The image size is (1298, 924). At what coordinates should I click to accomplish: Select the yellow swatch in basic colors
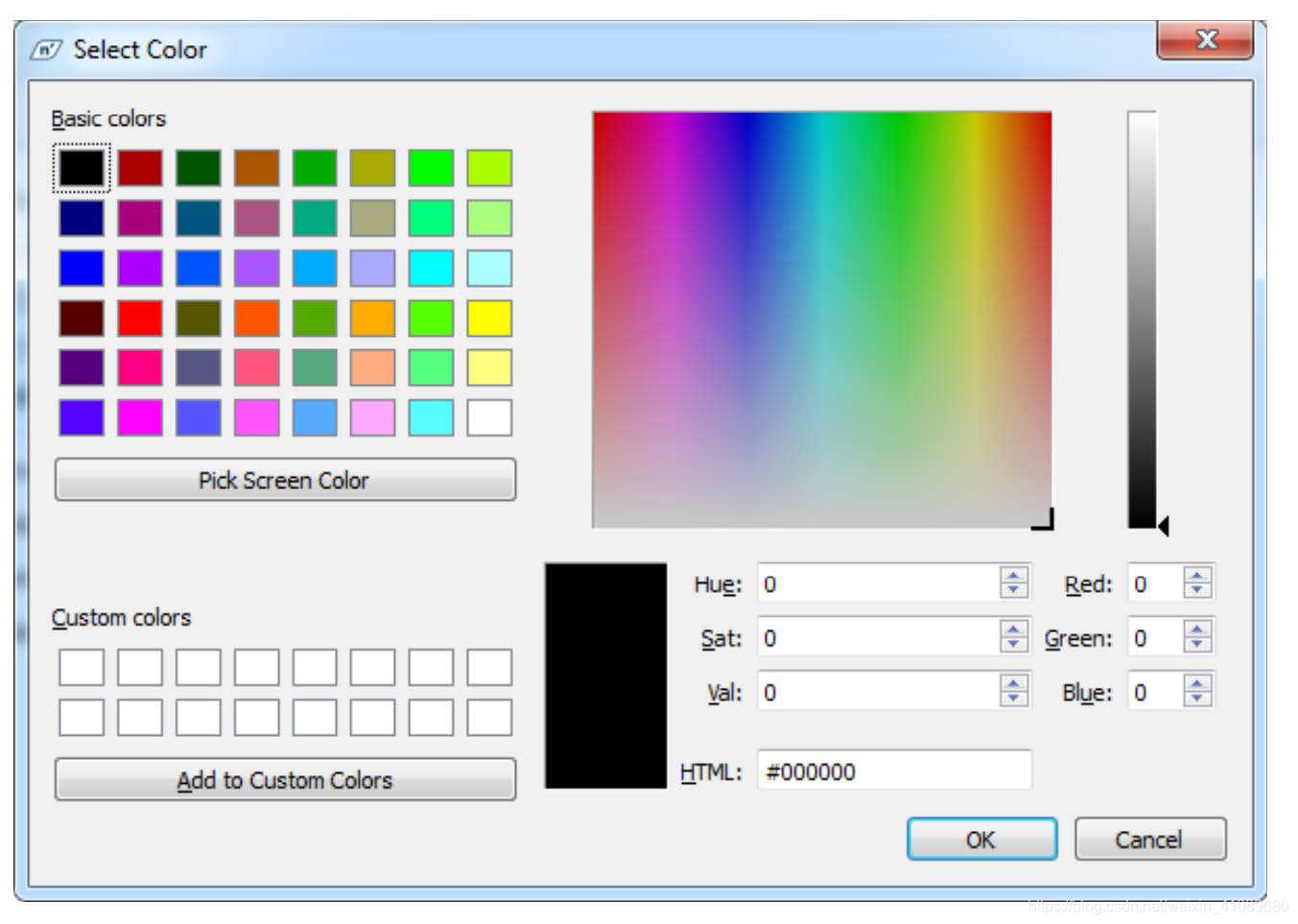click(491, 317)
